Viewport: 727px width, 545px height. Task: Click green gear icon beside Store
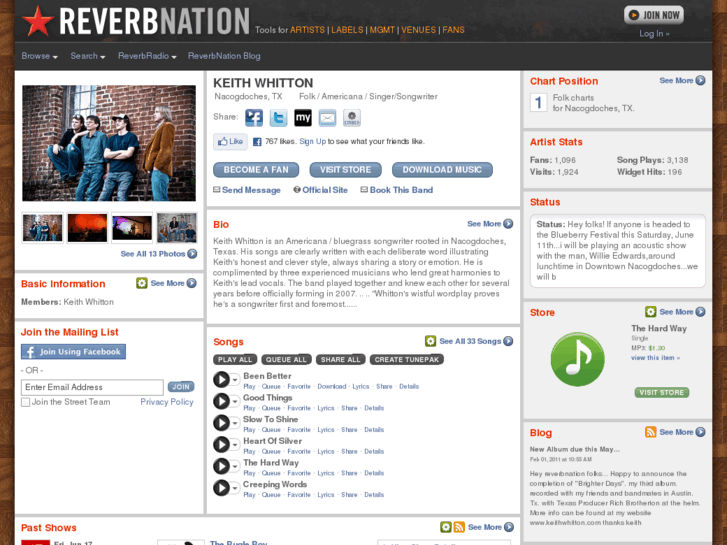[650, 312]
